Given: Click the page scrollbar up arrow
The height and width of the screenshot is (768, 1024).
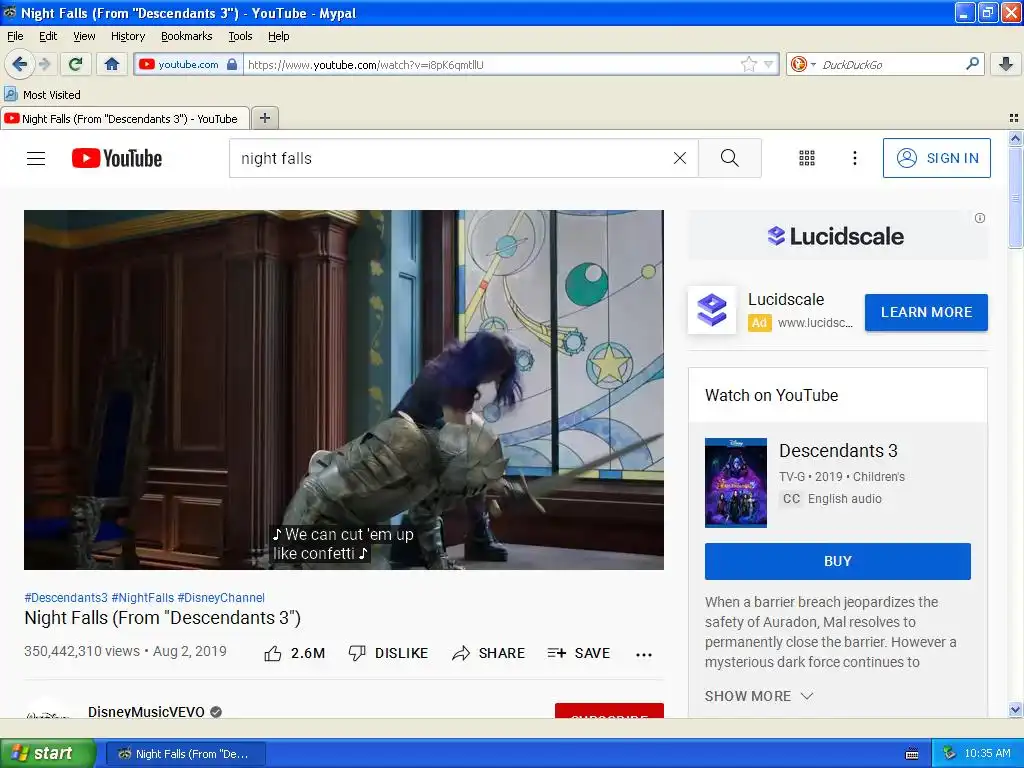Looking at the screenshot, I should (x=1015, y=138).
